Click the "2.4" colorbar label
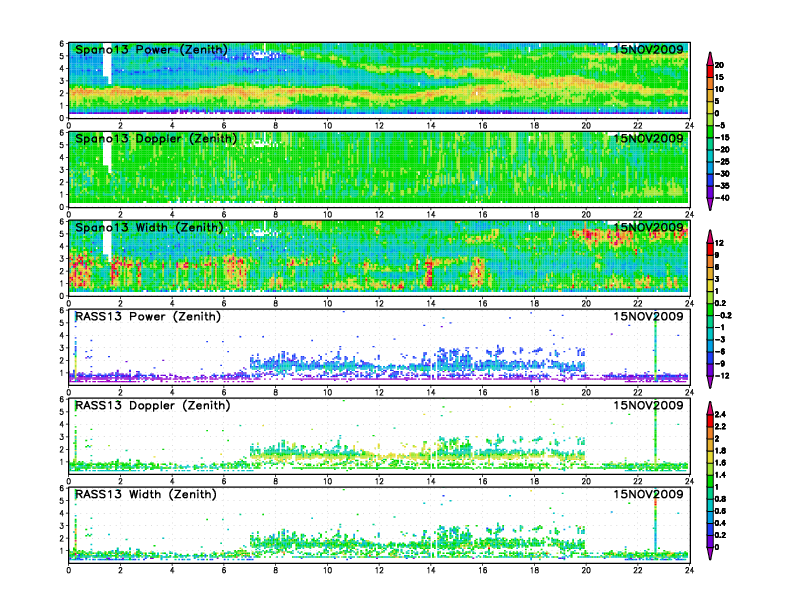The height and width of the screenshot is (612, 792). click(720, 415)
